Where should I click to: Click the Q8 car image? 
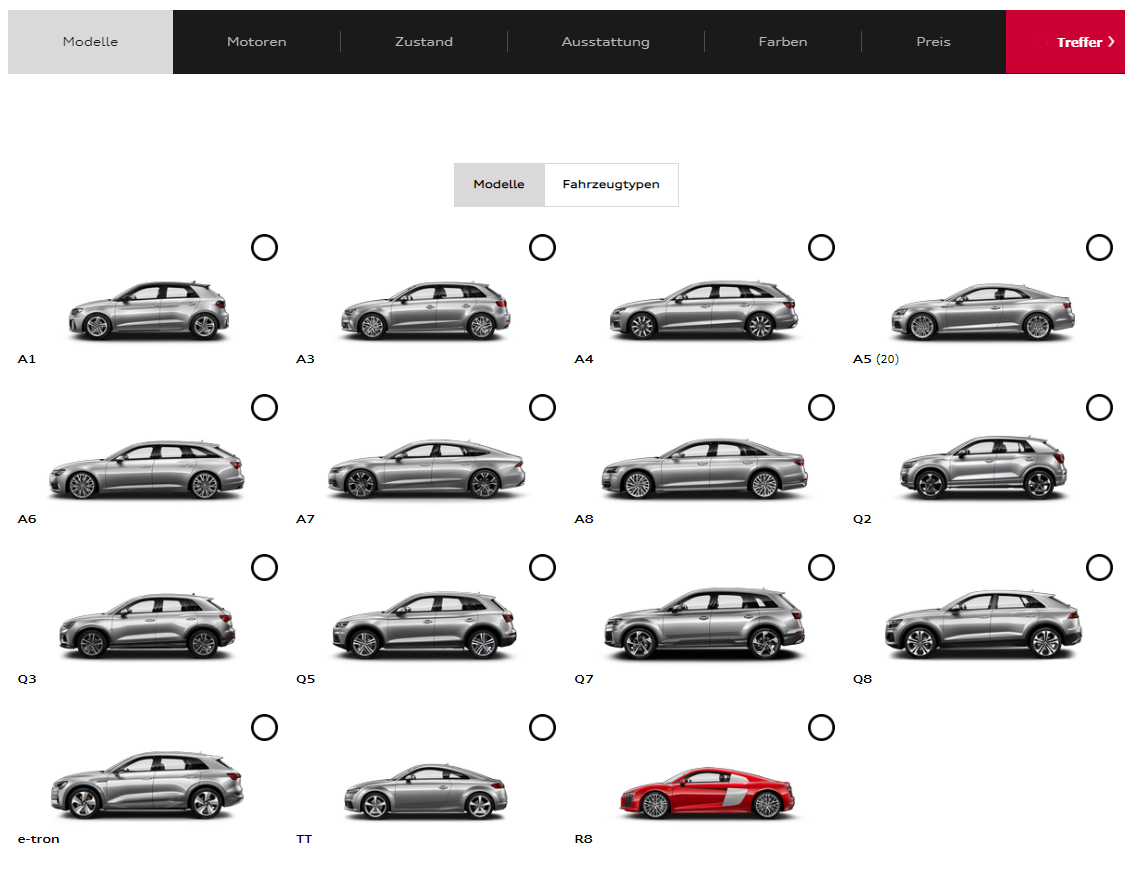[984, 625]
